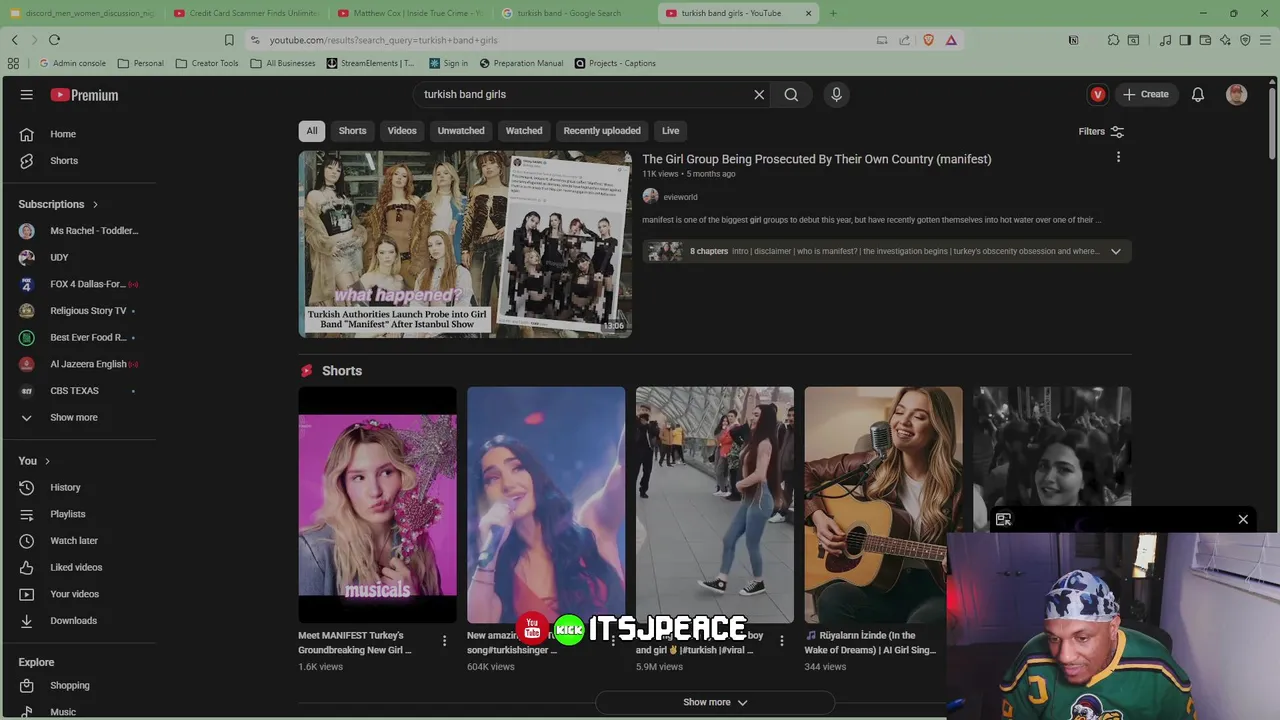Open the Extensions puzzle icon
1280x720 pixels.
[1113, 40]
